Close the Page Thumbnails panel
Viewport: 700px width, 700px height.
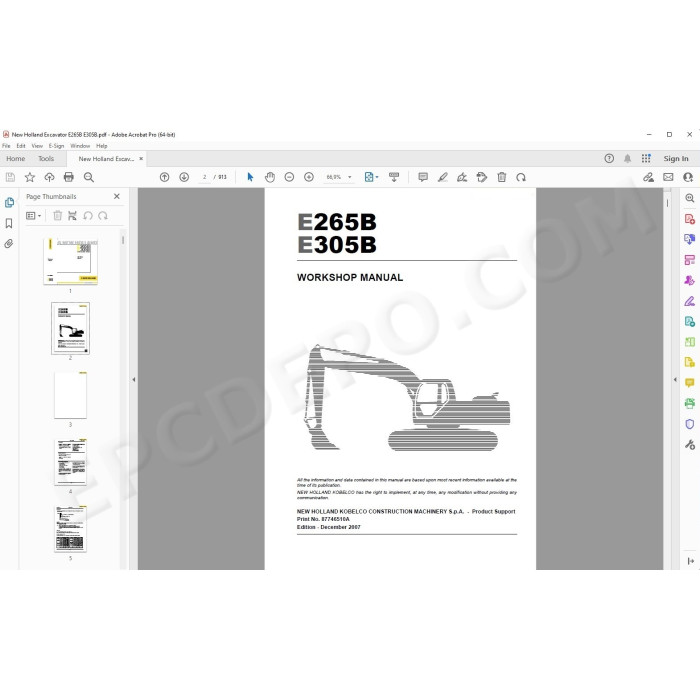(117, 196)
